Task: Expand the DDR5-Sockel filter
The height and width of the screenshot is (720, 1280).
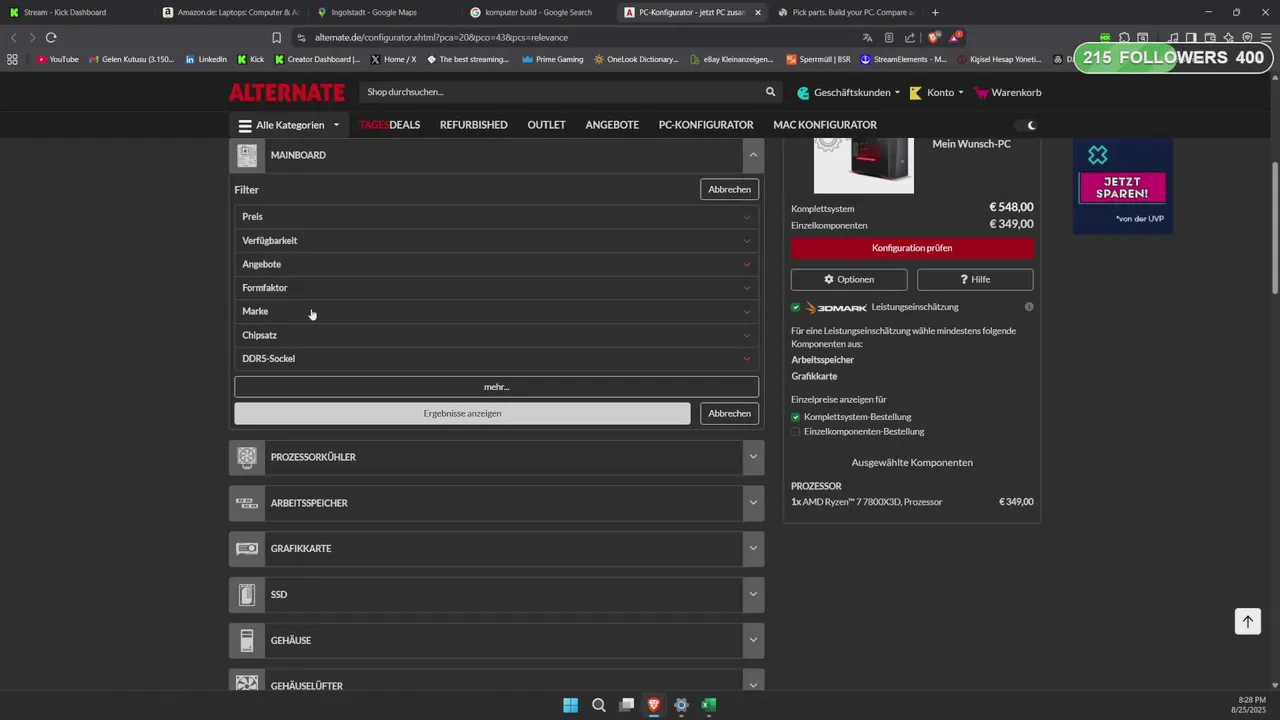Action: [x=496, y=358]
